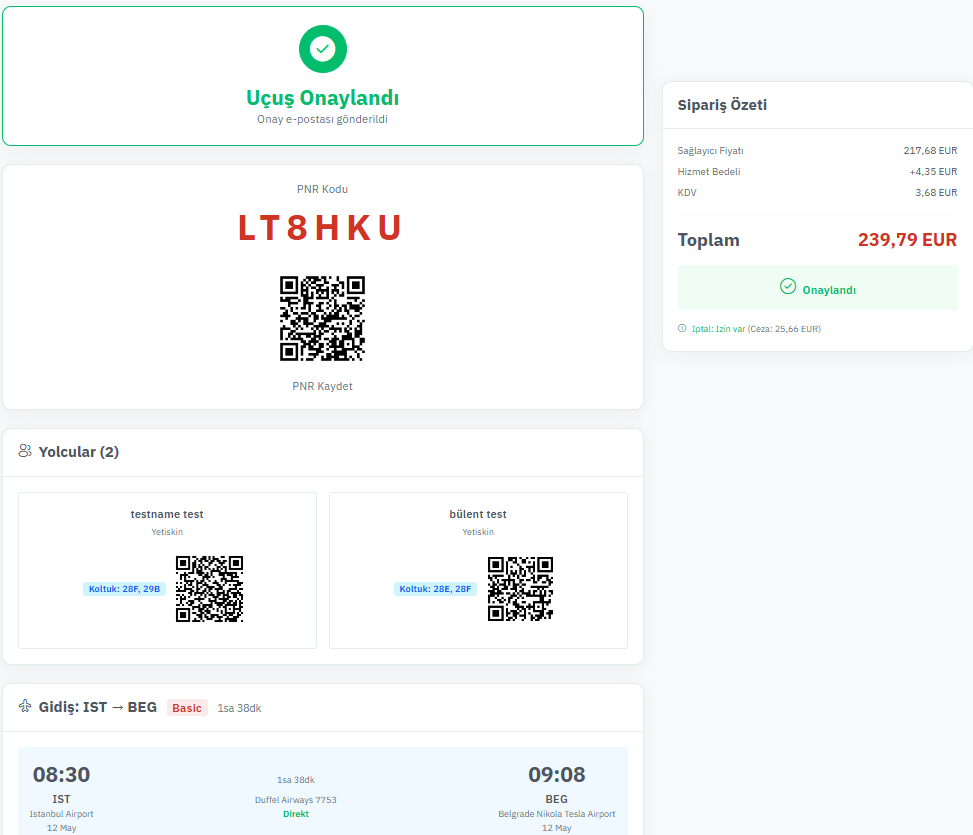Click bülent test's boarding QR code
This screenshot has width=973, height=835.
[520, 588]
